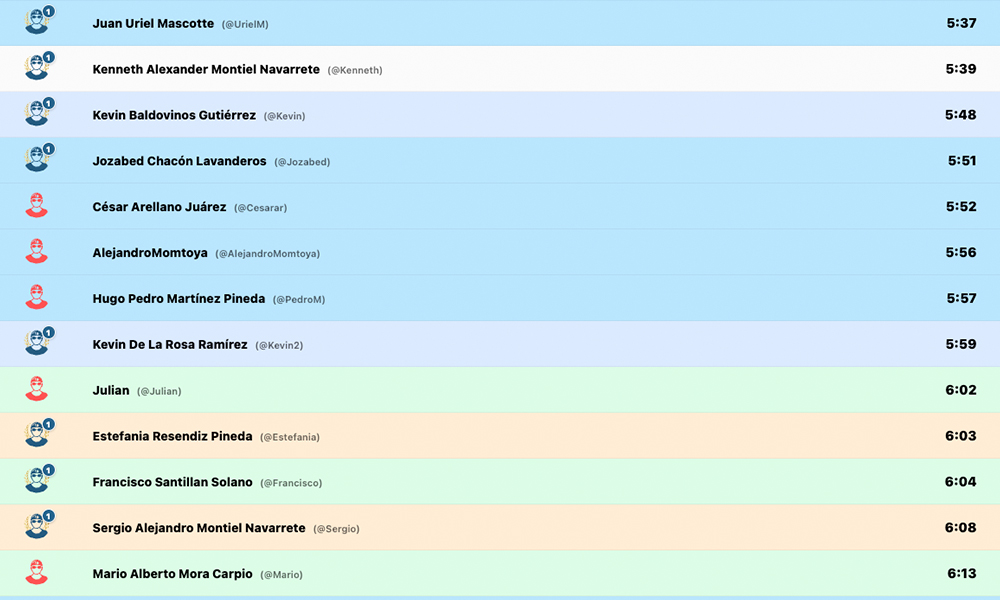Click Francisco Santillan Solano's laurel avatar
Screen dimensions: 1000x600
coord(37,481)
